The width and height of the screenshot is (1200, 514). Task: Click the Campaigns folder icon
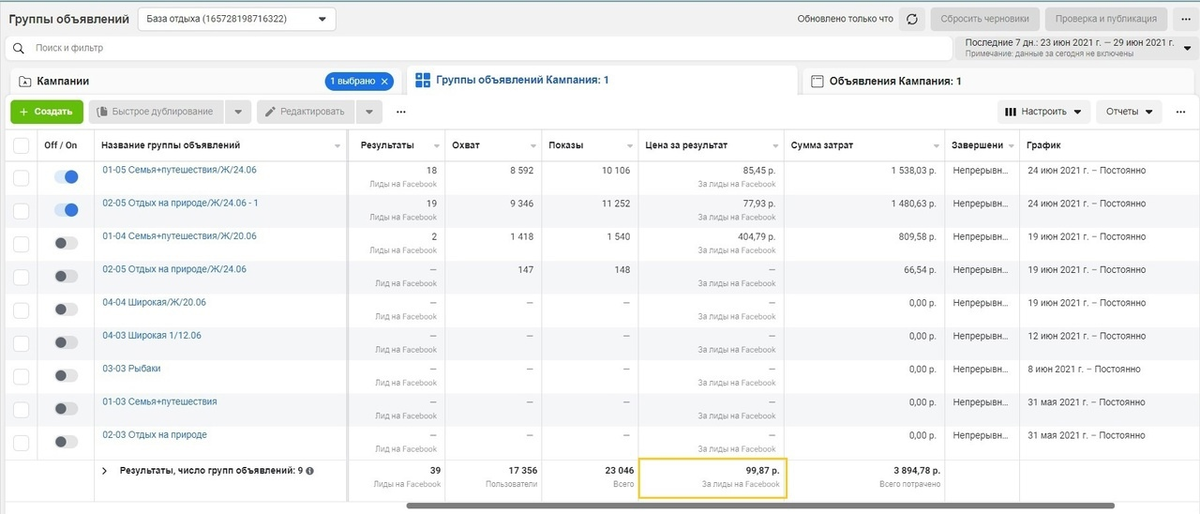[24, 81]
